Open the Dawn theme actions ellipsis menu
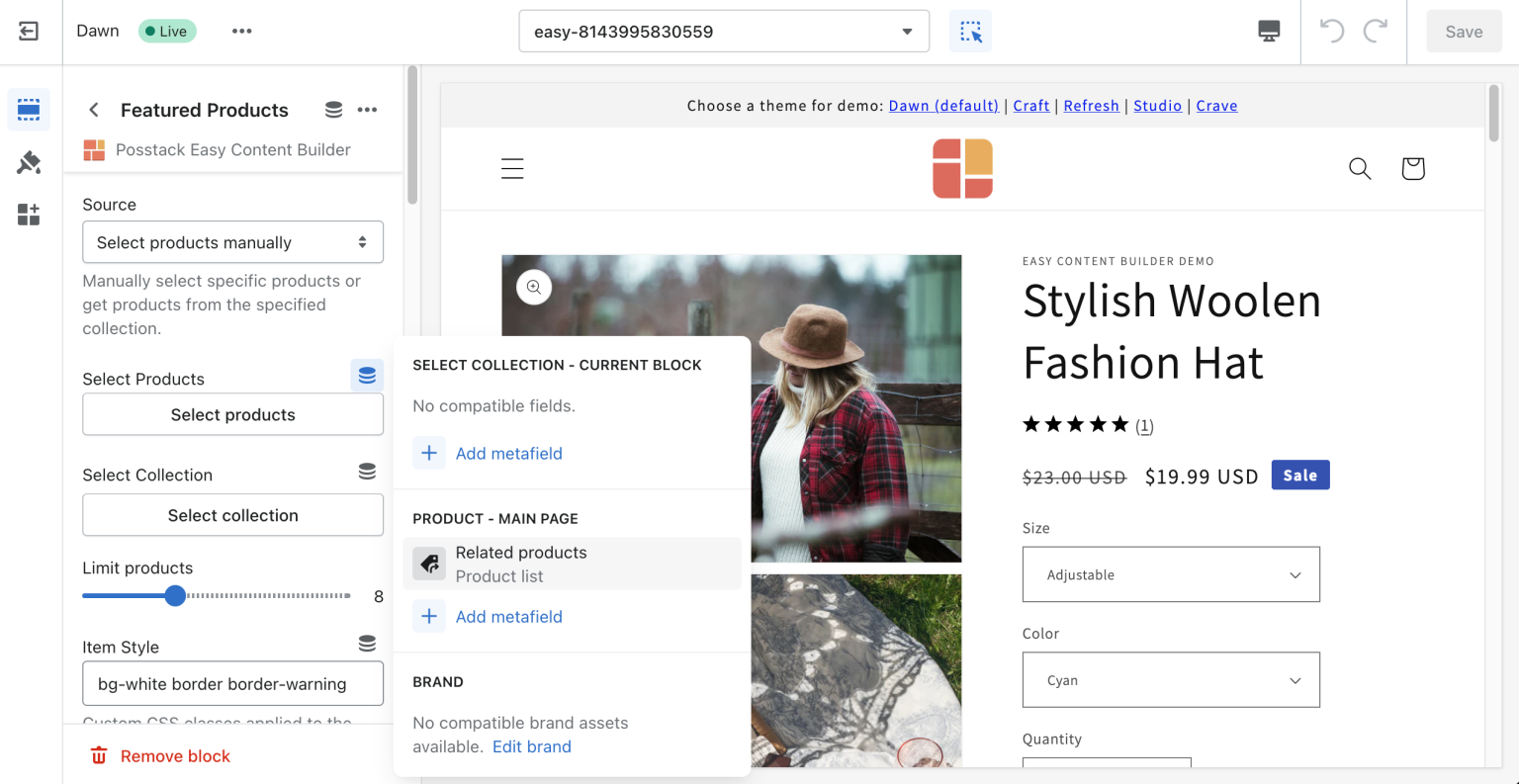 click(242, 32)
